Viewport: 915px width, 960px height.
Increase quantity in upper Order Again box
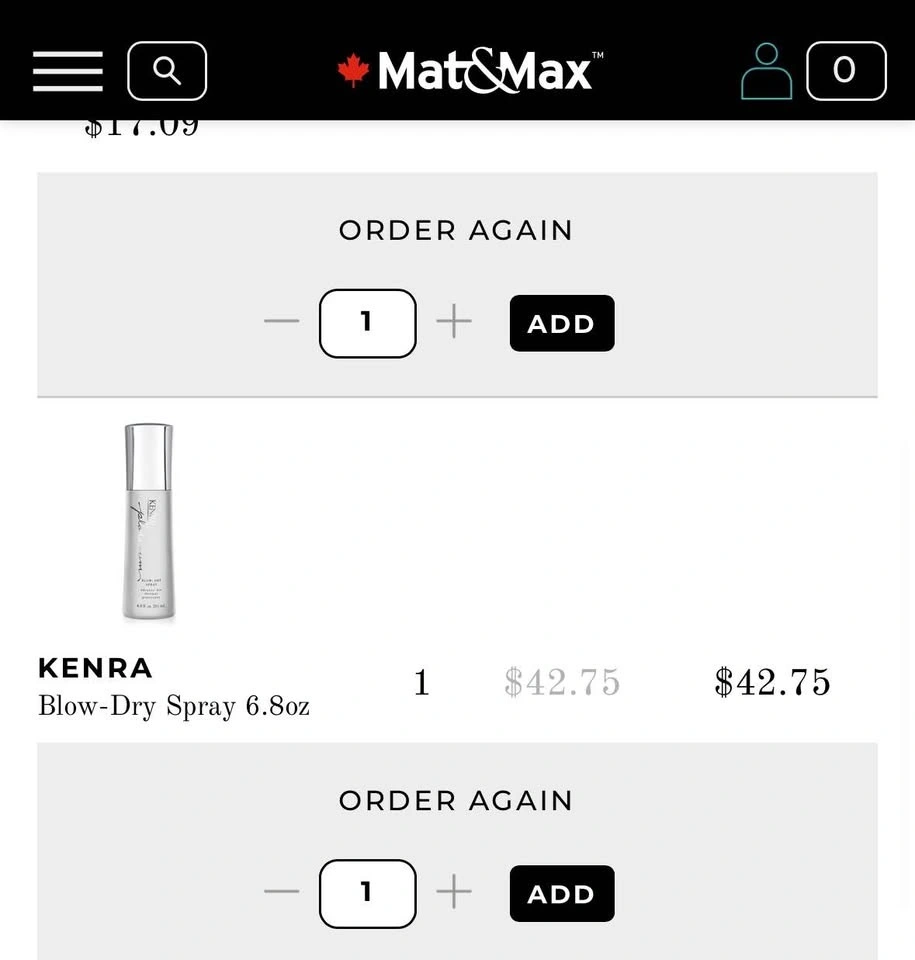coord(454,322)
